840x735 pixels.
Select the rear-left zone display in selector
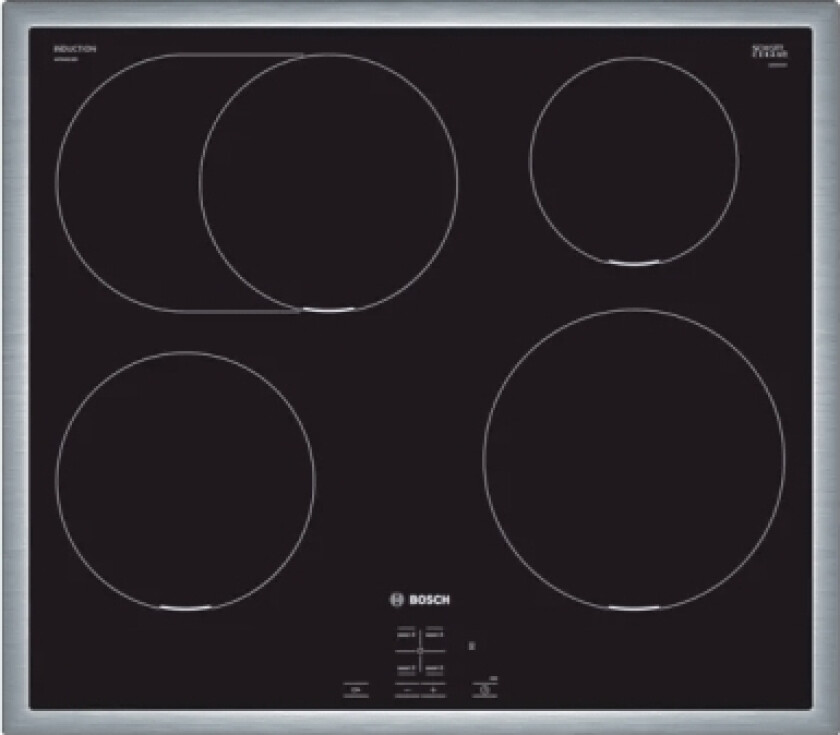pyautogui.click(x=406, y=633)
